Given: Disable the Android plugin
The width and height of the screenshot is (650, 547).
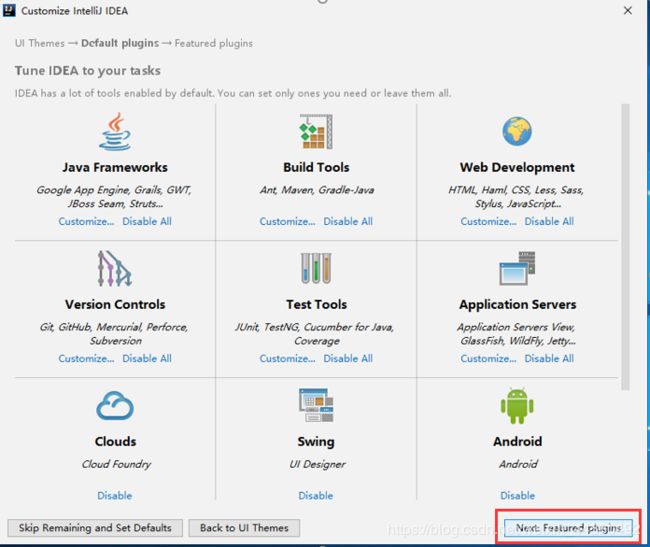Looking at the screenshot, I should (x=517, y=496).
